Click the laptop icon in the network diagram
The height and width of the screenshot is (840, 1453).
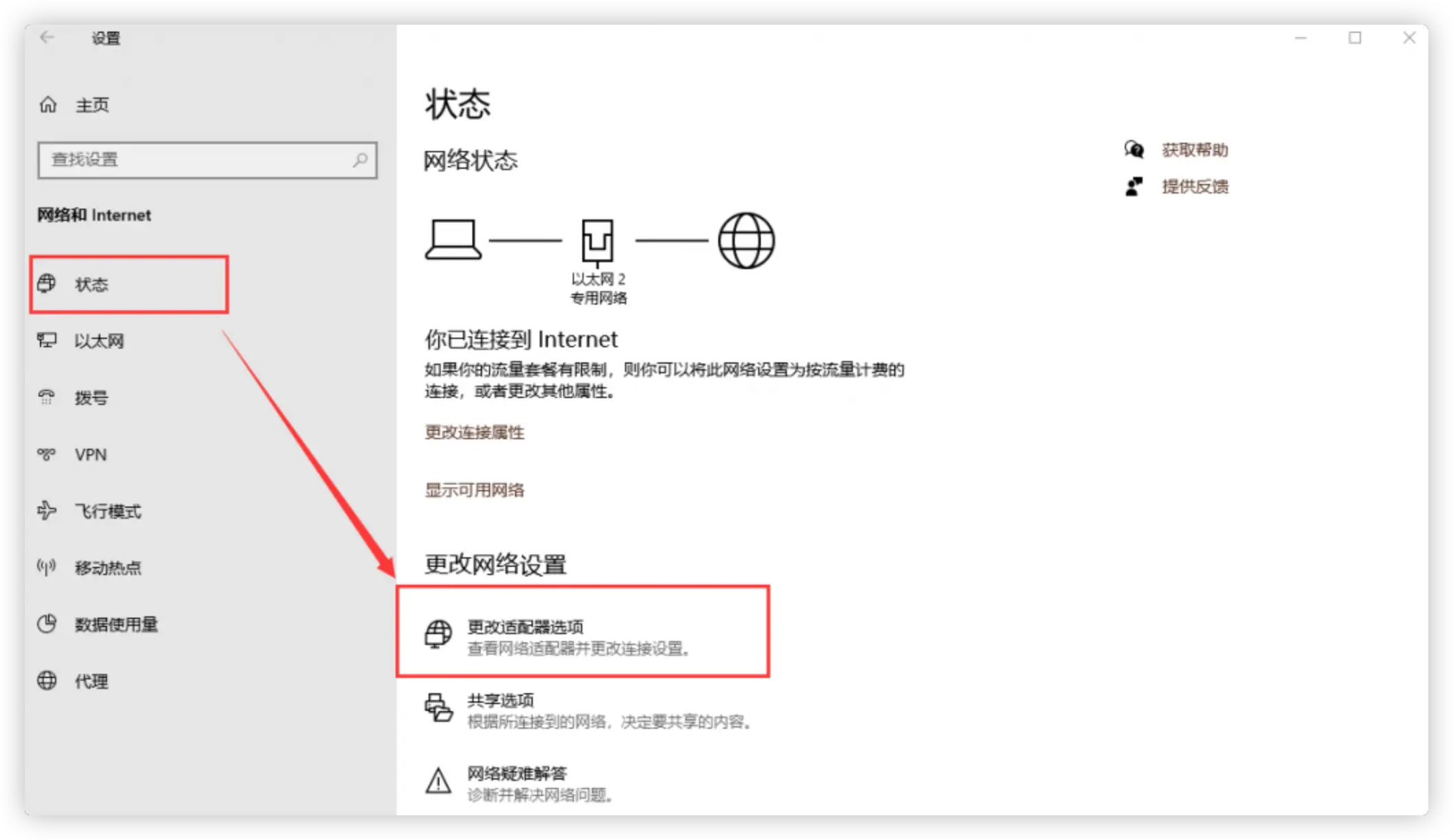click(453, 240)
